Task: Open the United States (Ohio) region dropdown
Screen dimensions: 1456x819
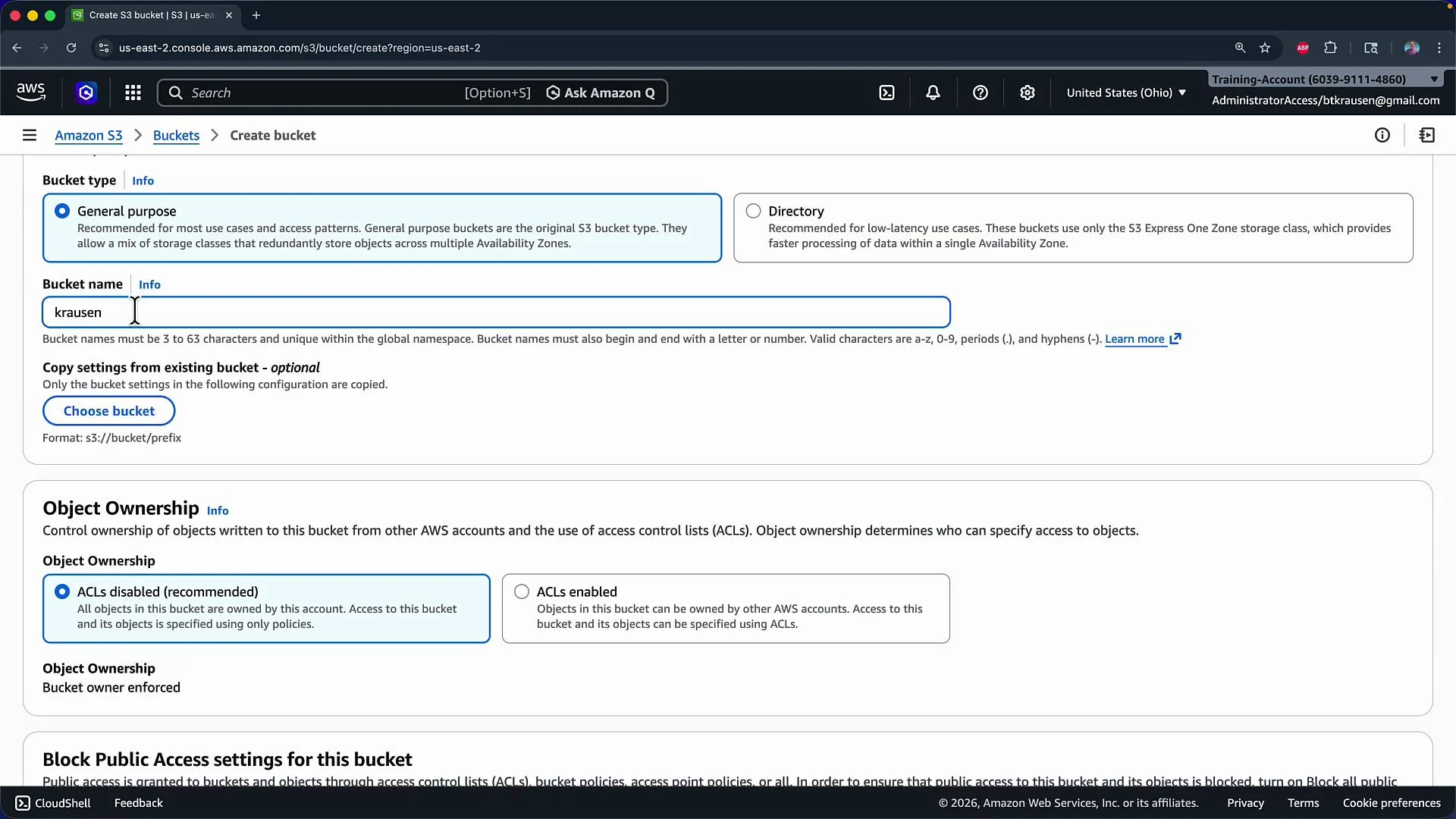Action: tap(1126, 93)
